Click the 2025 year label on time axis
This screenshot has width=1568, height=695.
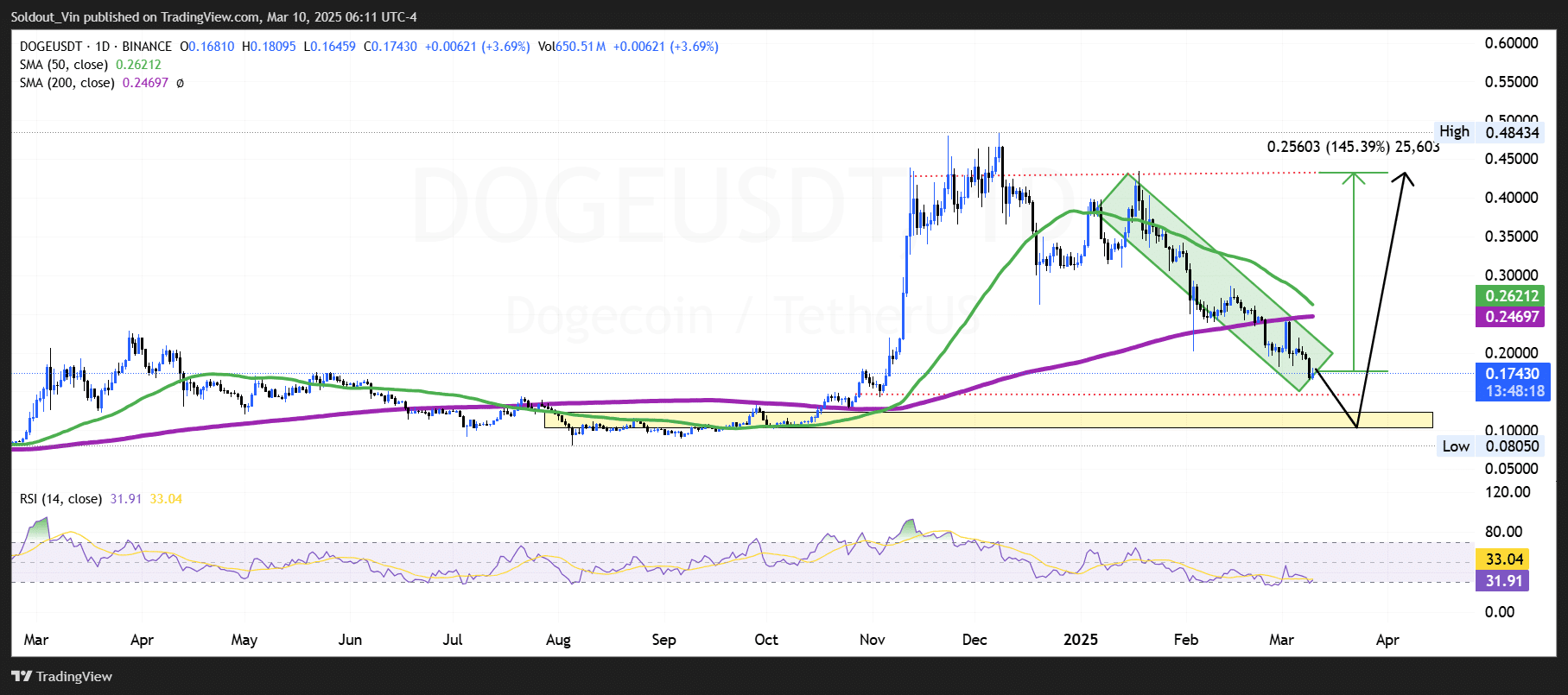[1081, 640]
